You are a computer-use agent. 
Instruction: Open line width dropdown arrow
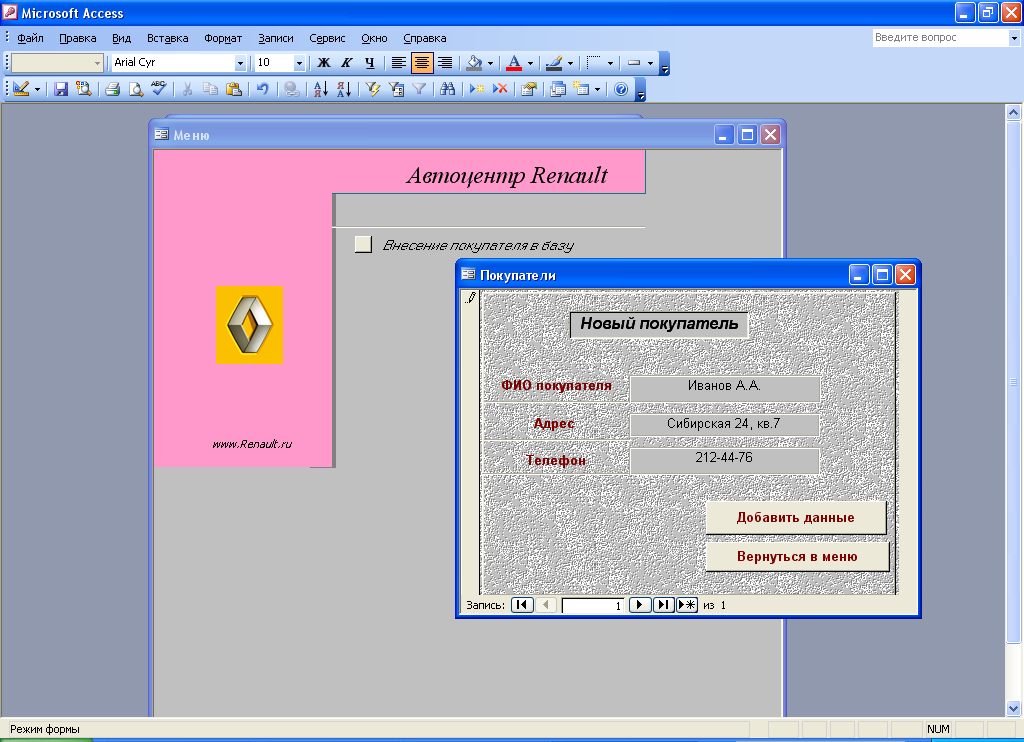(610, 63)
